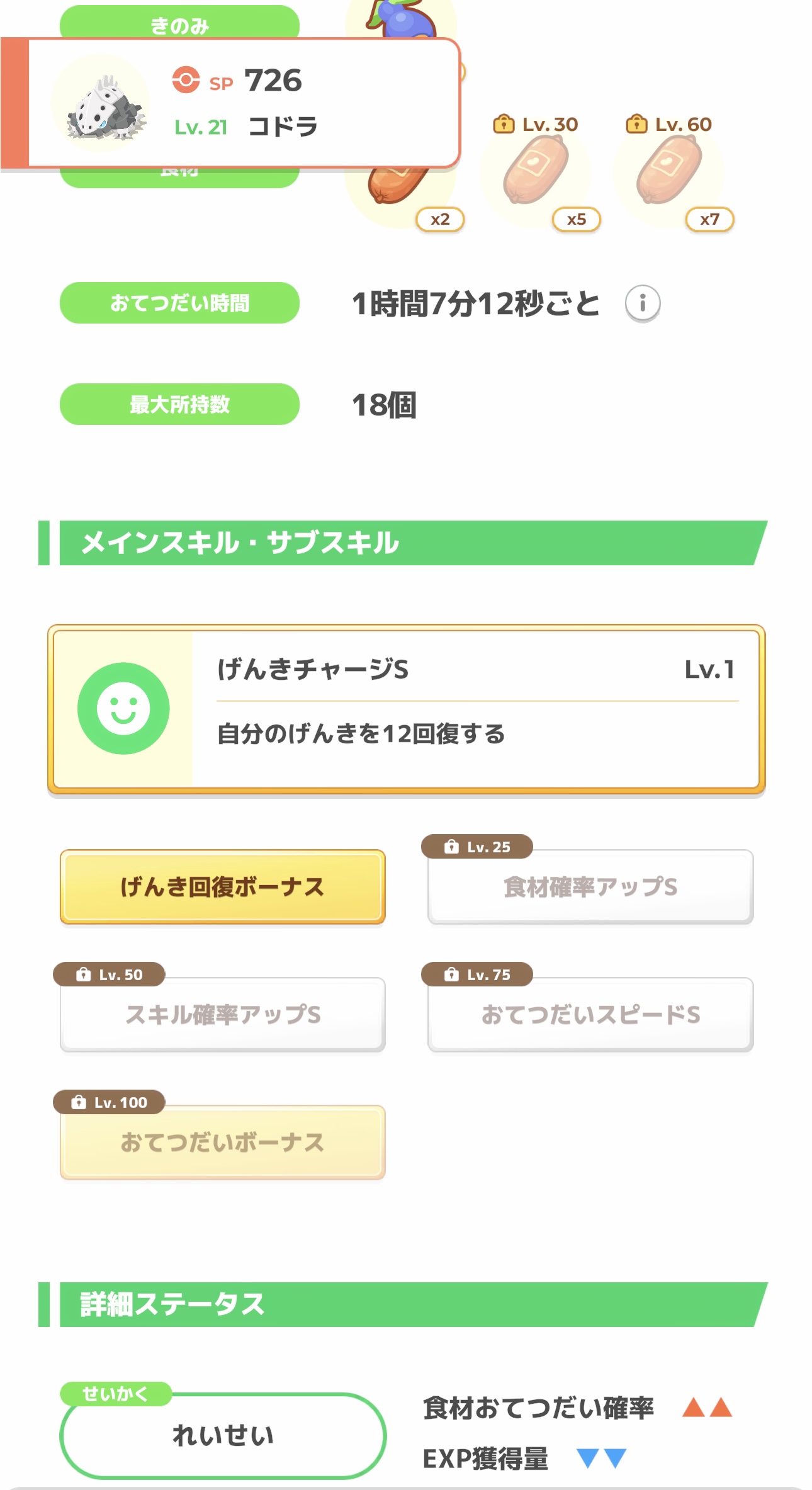Viewport: 812px width, 1490px height.
Task: Tap the info icon beside おてつだい時間
Action: (x=642, y=303)
